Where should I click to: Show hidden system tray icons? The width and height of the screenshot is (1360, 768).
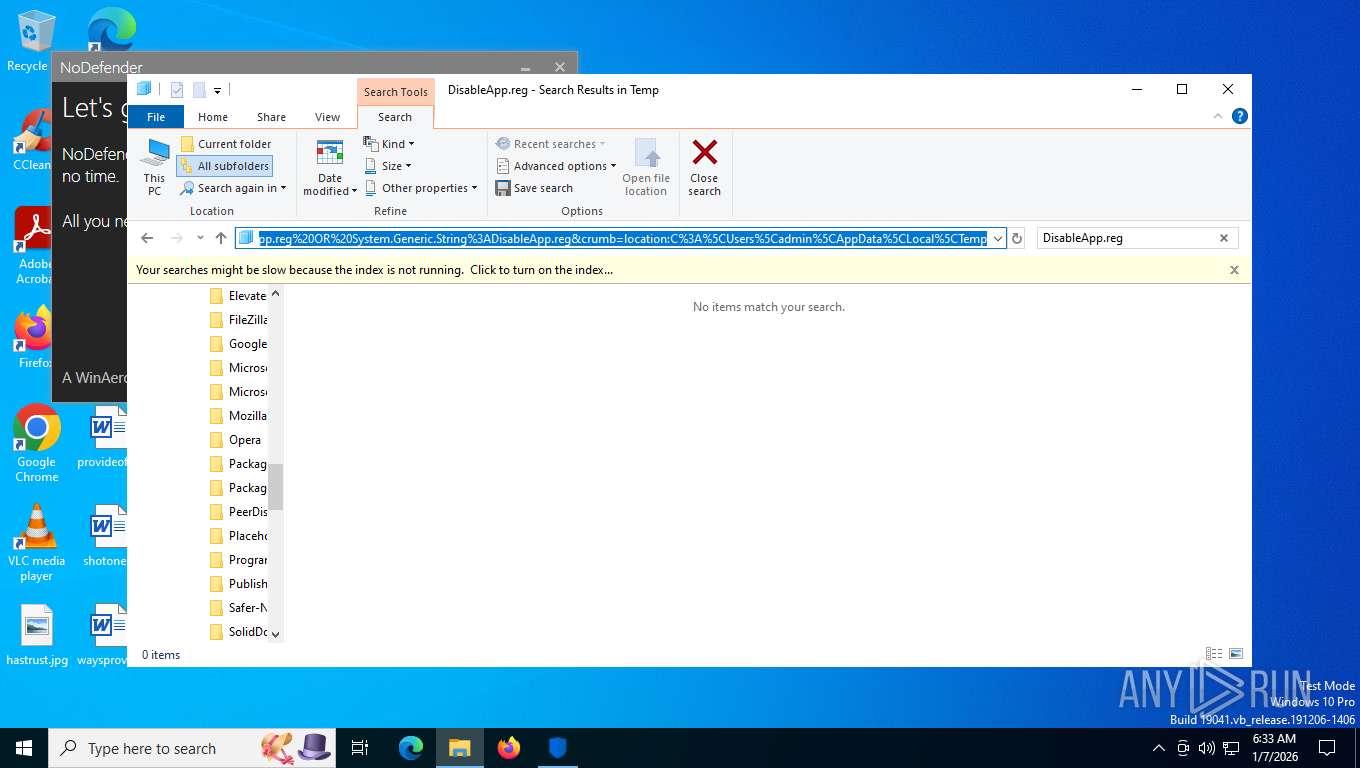[1159, 748]
